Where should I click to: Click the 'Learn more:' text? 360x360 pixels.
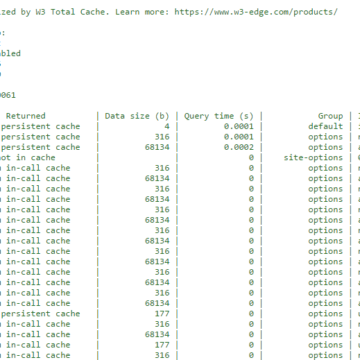pyautogui.click(x=142, y=12)
